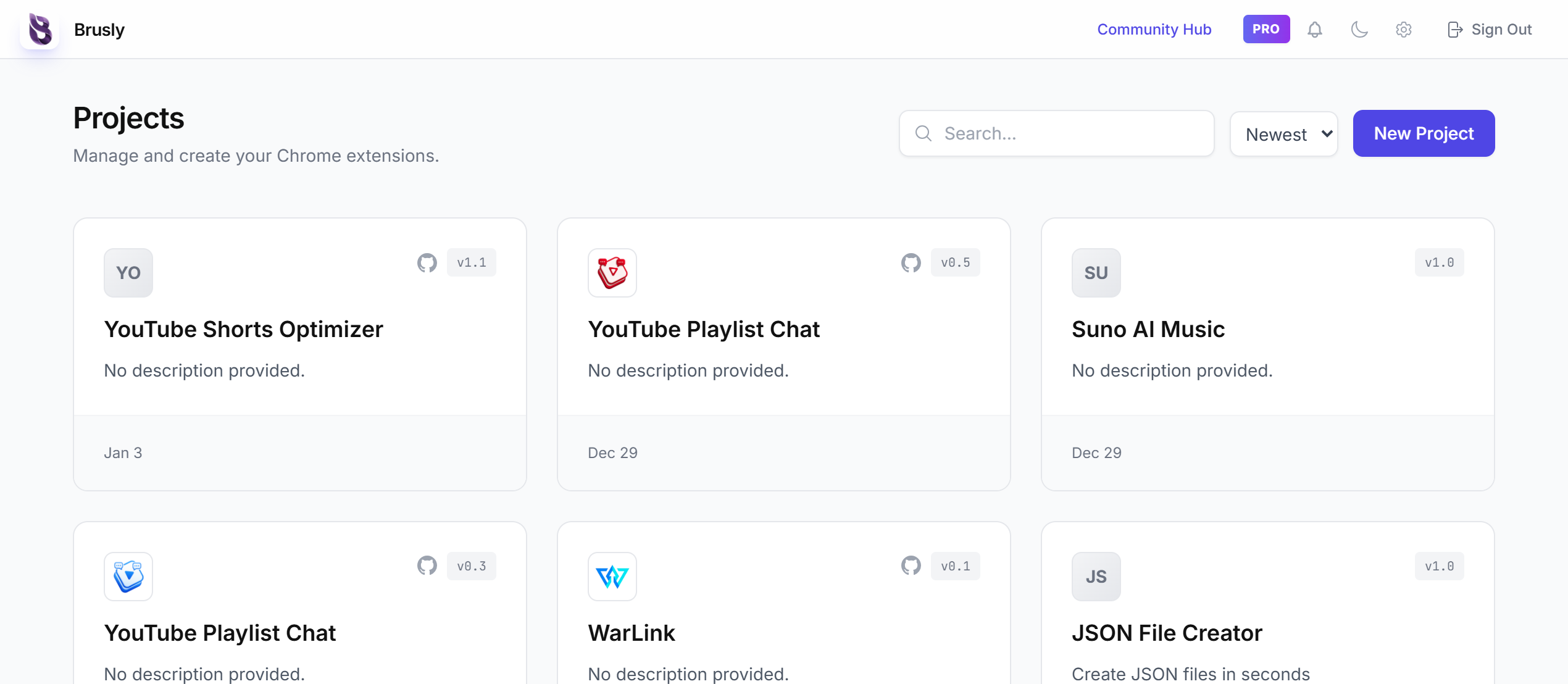Open the Newest sort dropdown
Viewport: 1568px width, 684px height.
(1283, 133)
